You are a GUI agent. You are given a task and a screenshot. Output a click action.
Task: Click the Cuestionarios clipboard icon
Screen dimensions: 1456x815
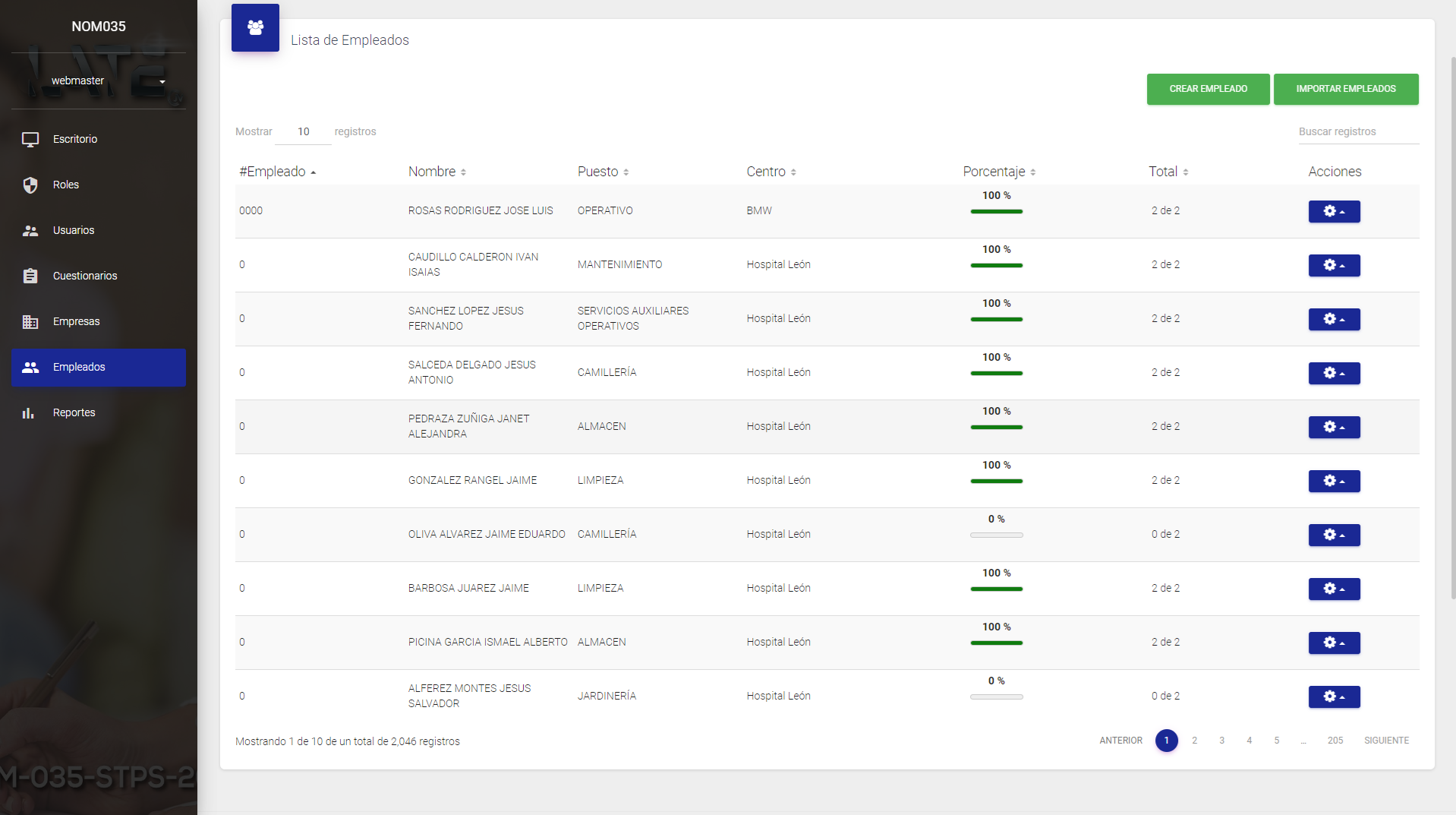(x=30, y=276)
